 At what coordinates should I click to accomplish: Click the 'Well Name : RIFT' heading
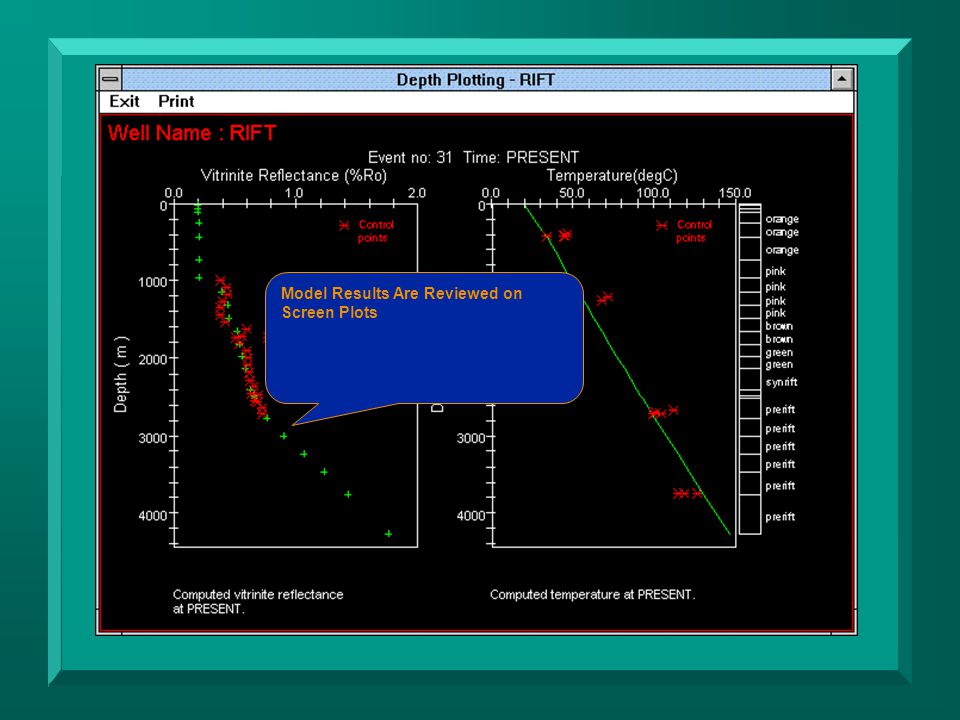(192, 133)
